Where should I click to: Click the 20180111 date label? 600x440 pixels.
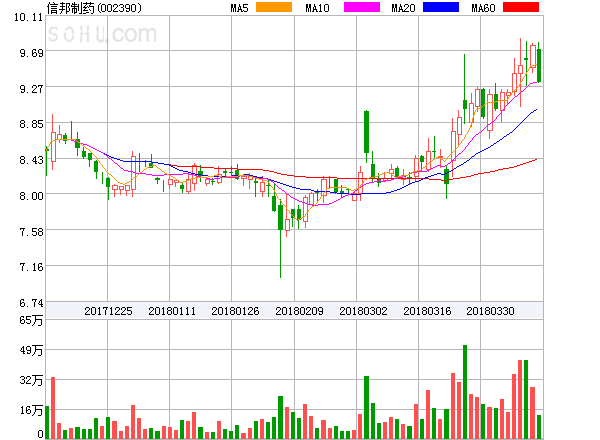[x=172, y=311]
